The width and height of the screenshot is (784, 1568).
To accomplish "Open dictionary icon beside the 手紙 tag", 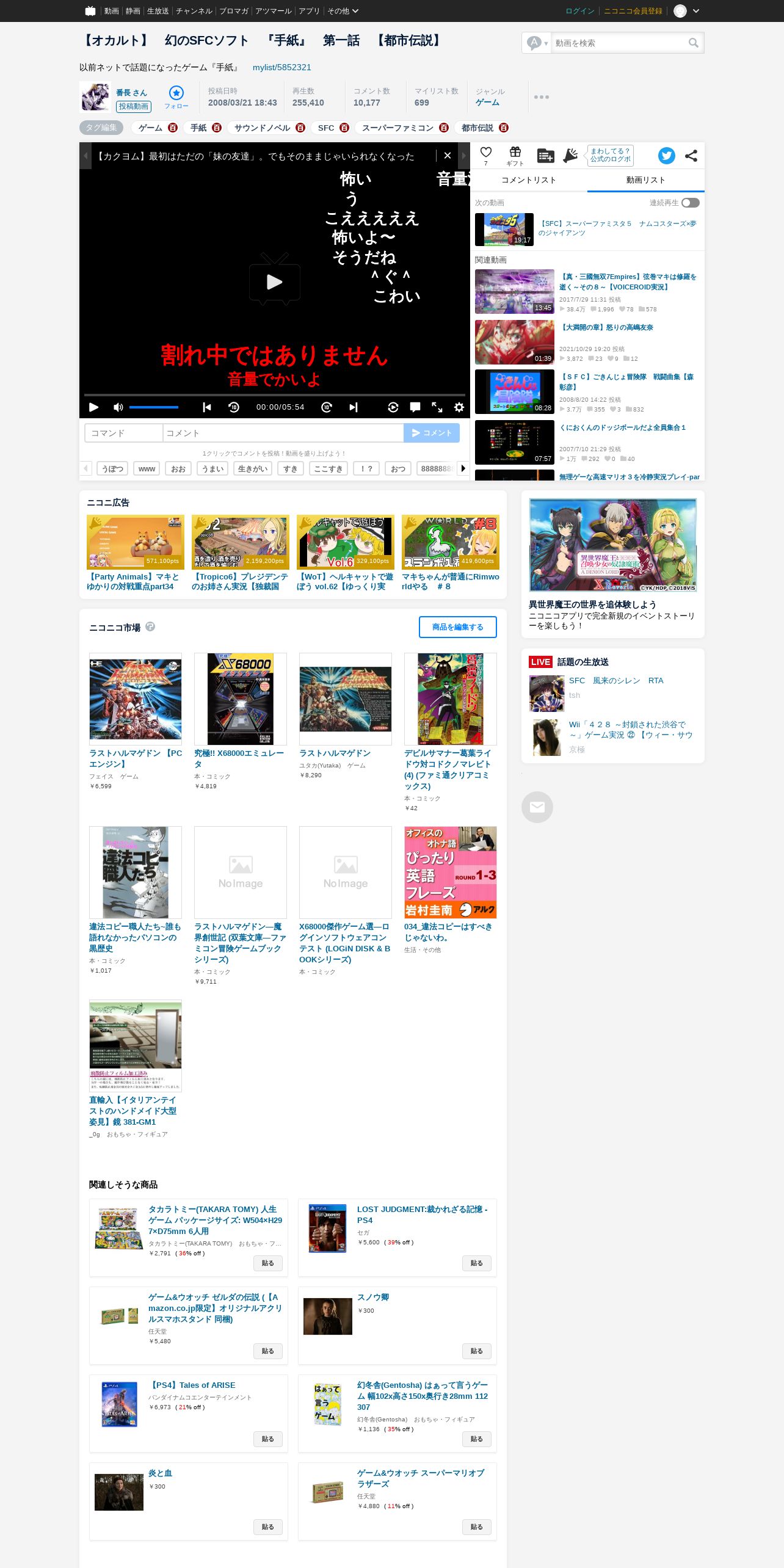I will click(x=217, y=128).
